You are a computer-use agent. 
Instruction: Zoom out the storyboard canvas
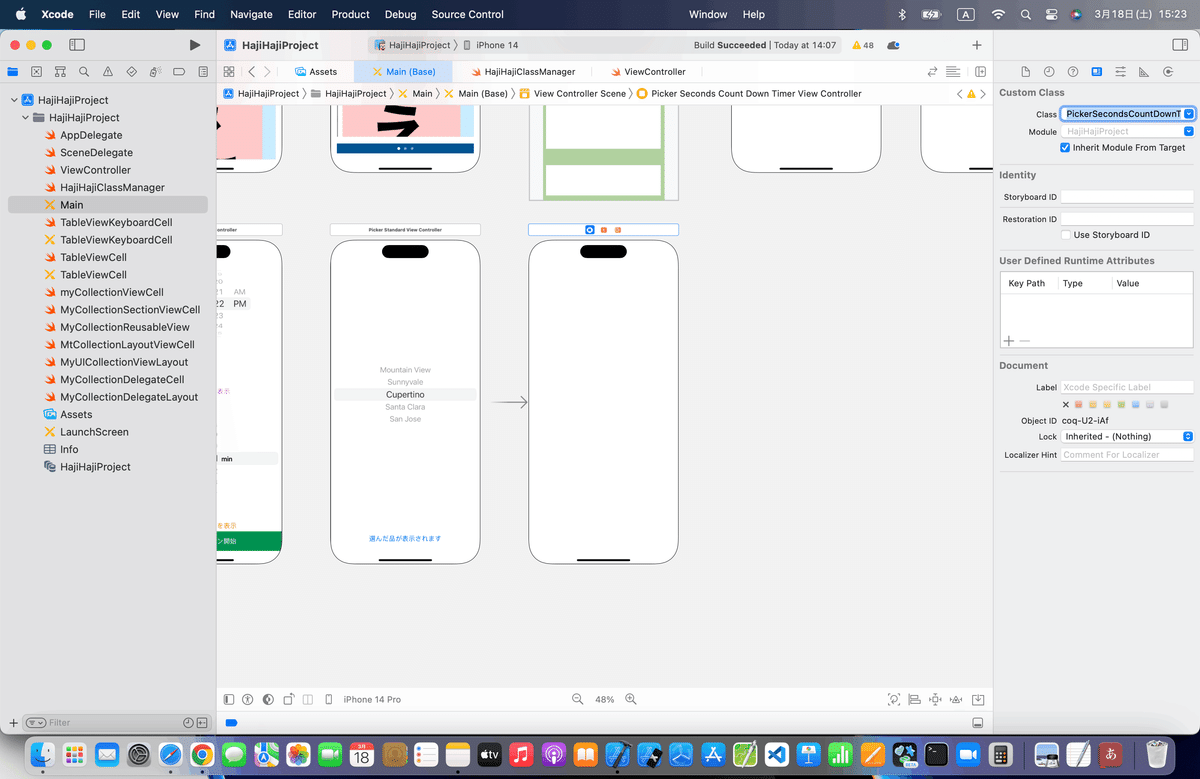tap(577, 699)
